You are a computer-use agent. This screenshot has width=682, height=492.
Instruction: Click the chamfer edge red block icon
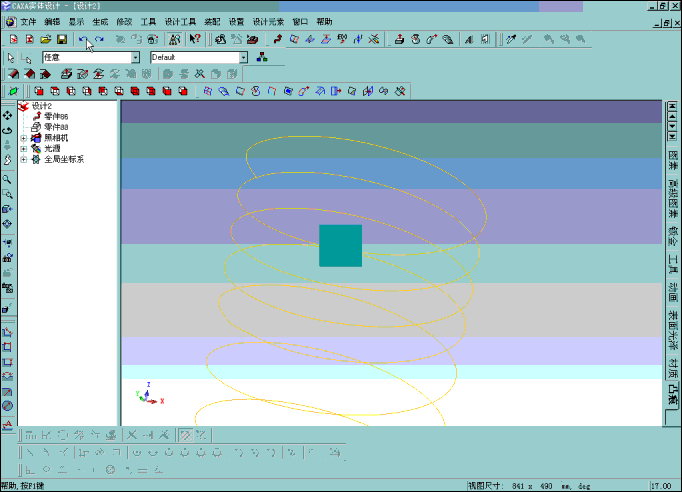(x=30, y=74)
